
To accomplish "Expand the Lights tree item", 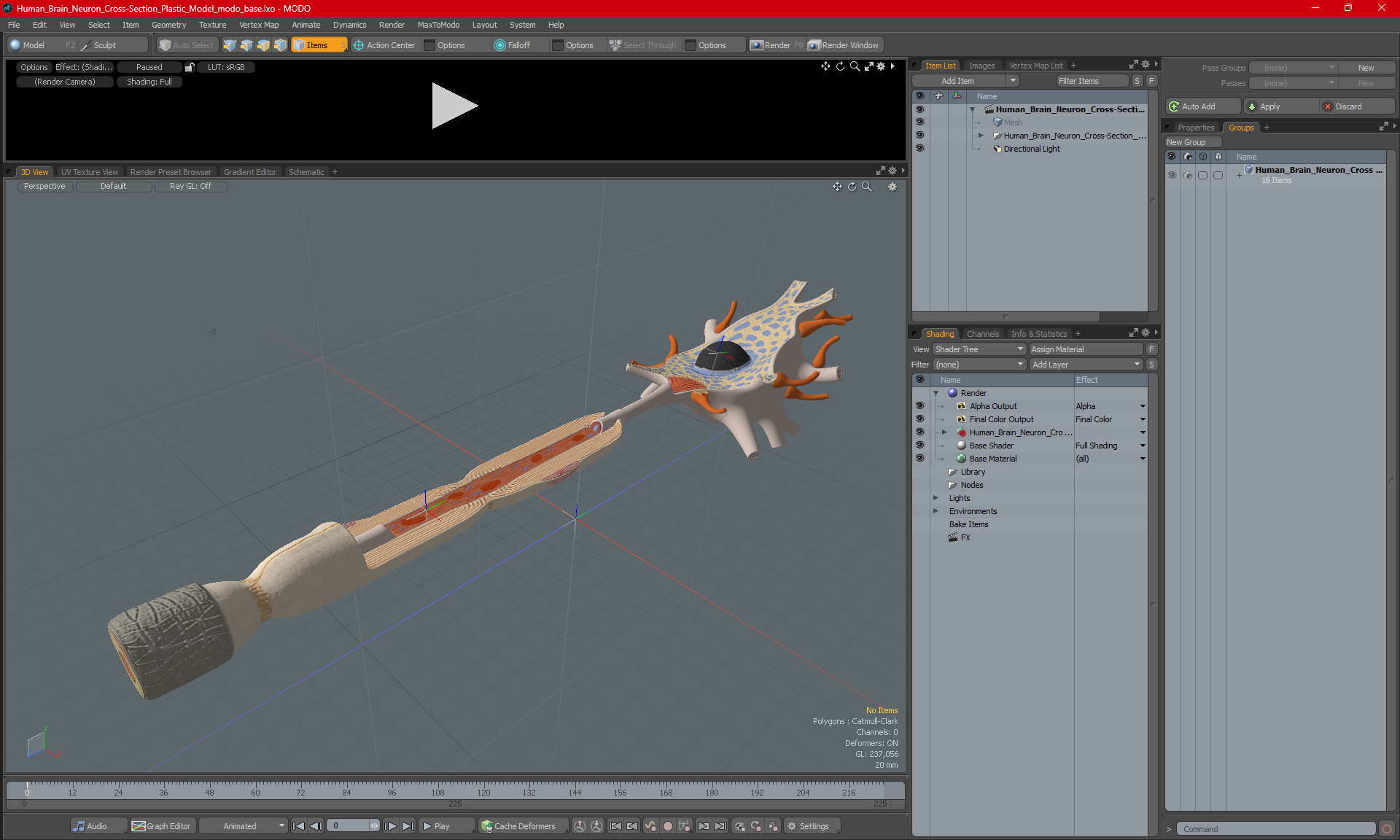I will (936, 498).
